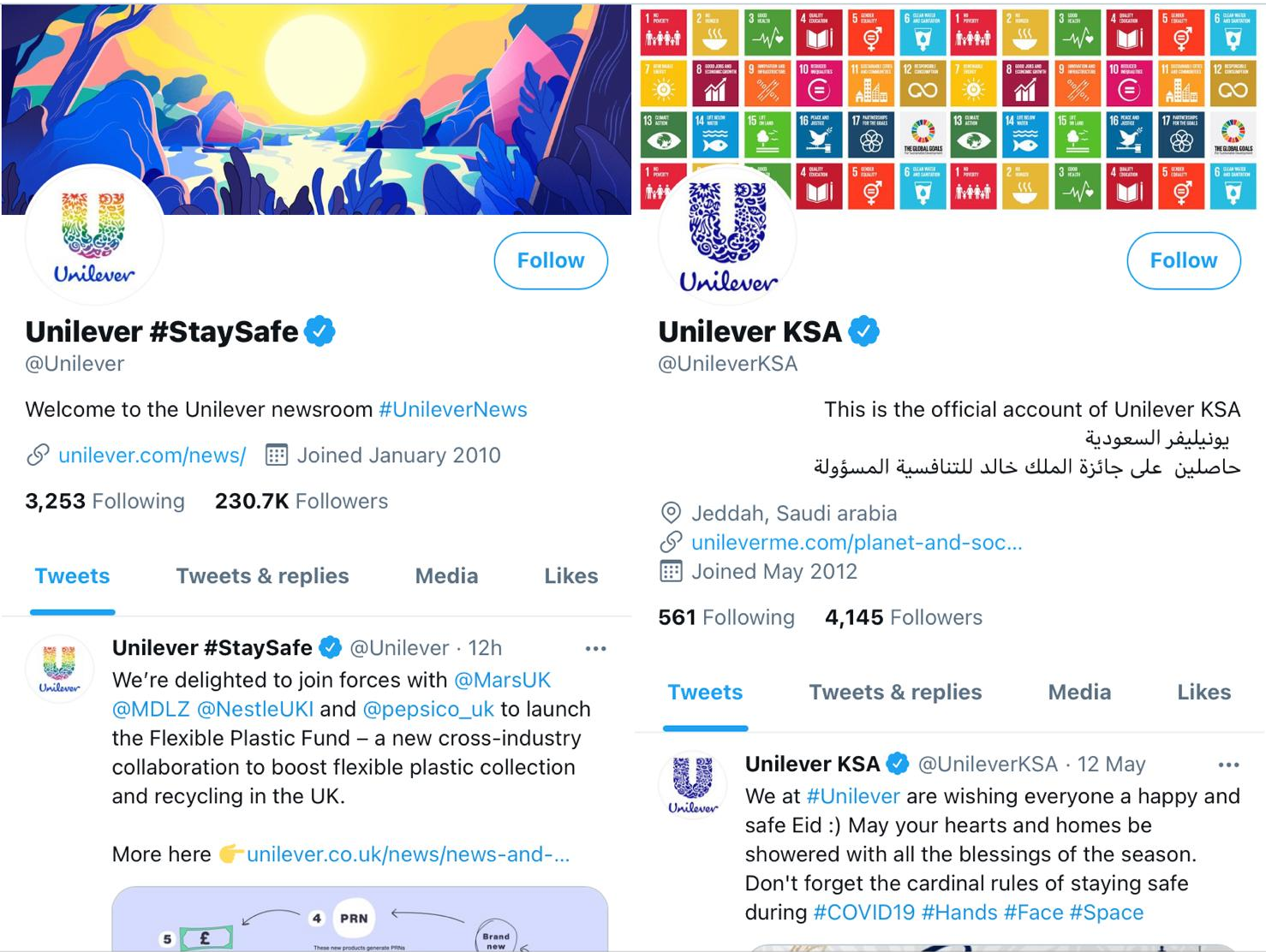
Task: Open unileverme.com/planet-and-soc... link
Action: click(x=857, y=543)
